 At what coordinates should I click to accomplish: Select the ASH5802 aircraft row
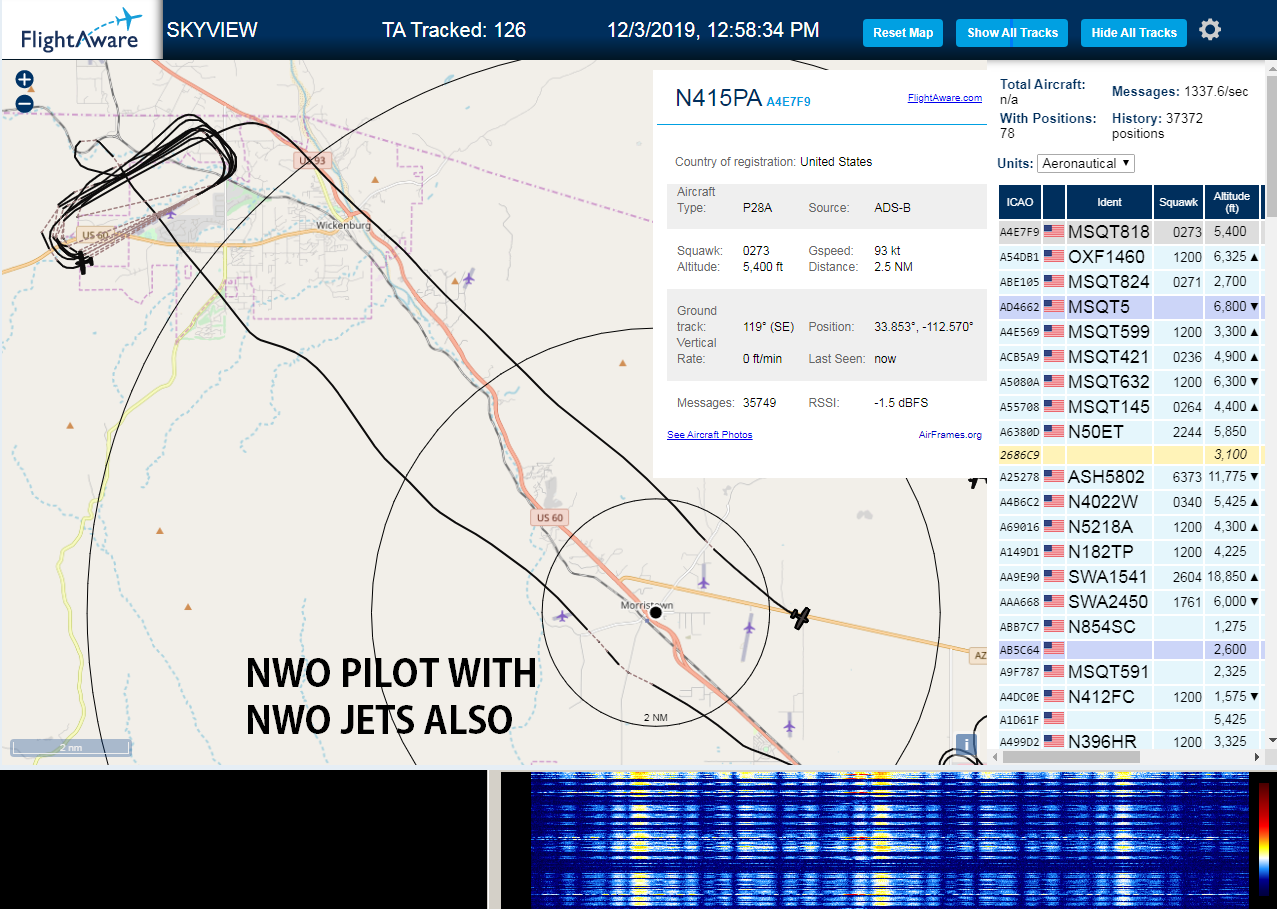[1130, 476]
